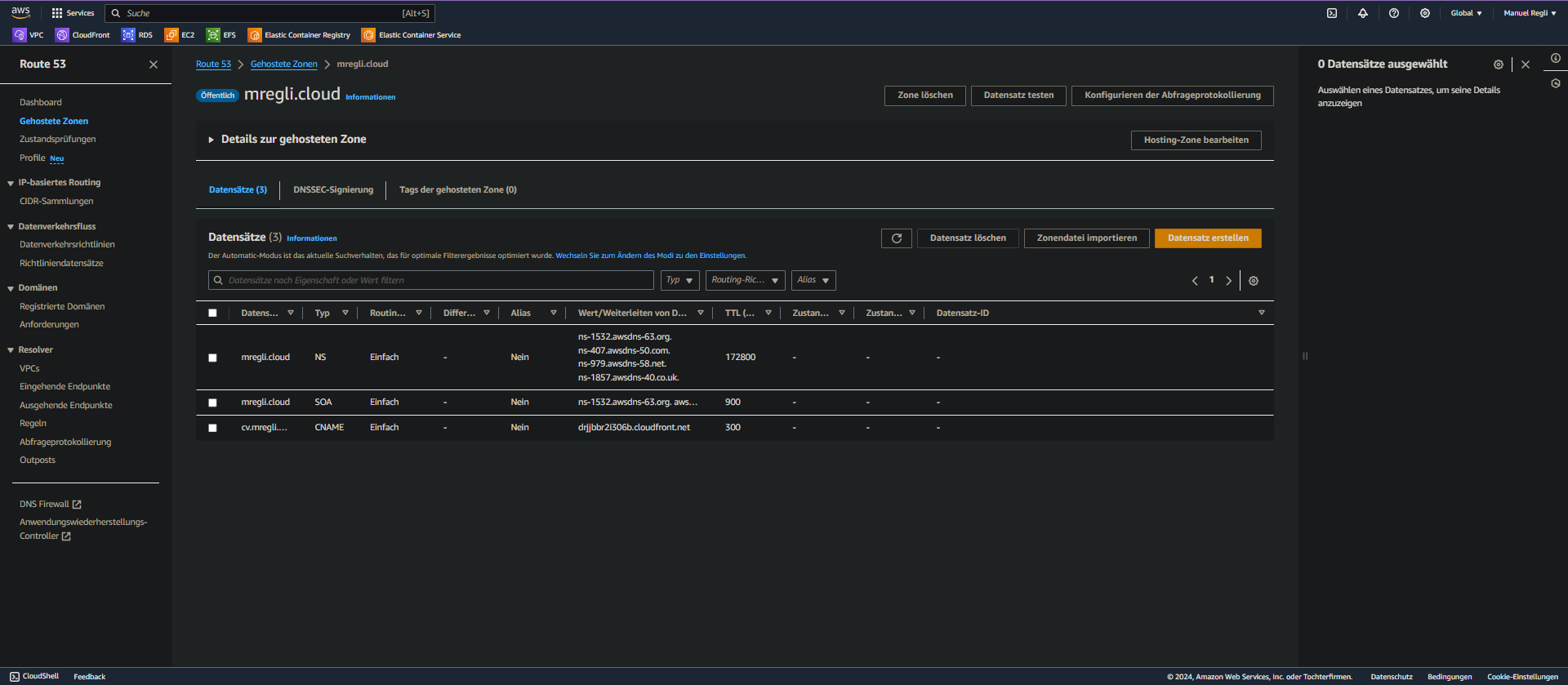Close the Route 53 navigation panel
Viewport: 1568px width, 685px height.
tap(154, 64)
